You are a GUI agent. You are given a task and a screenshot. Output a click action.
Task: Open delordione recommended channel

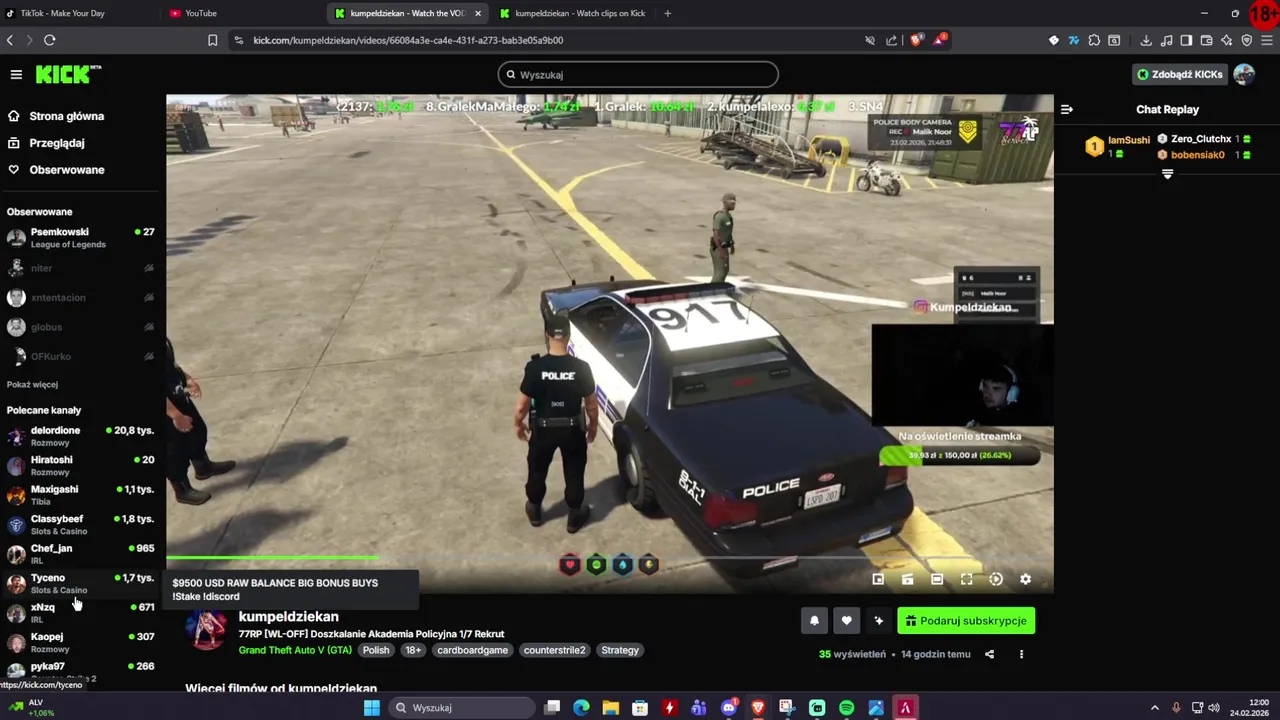(x=80, y=436)
